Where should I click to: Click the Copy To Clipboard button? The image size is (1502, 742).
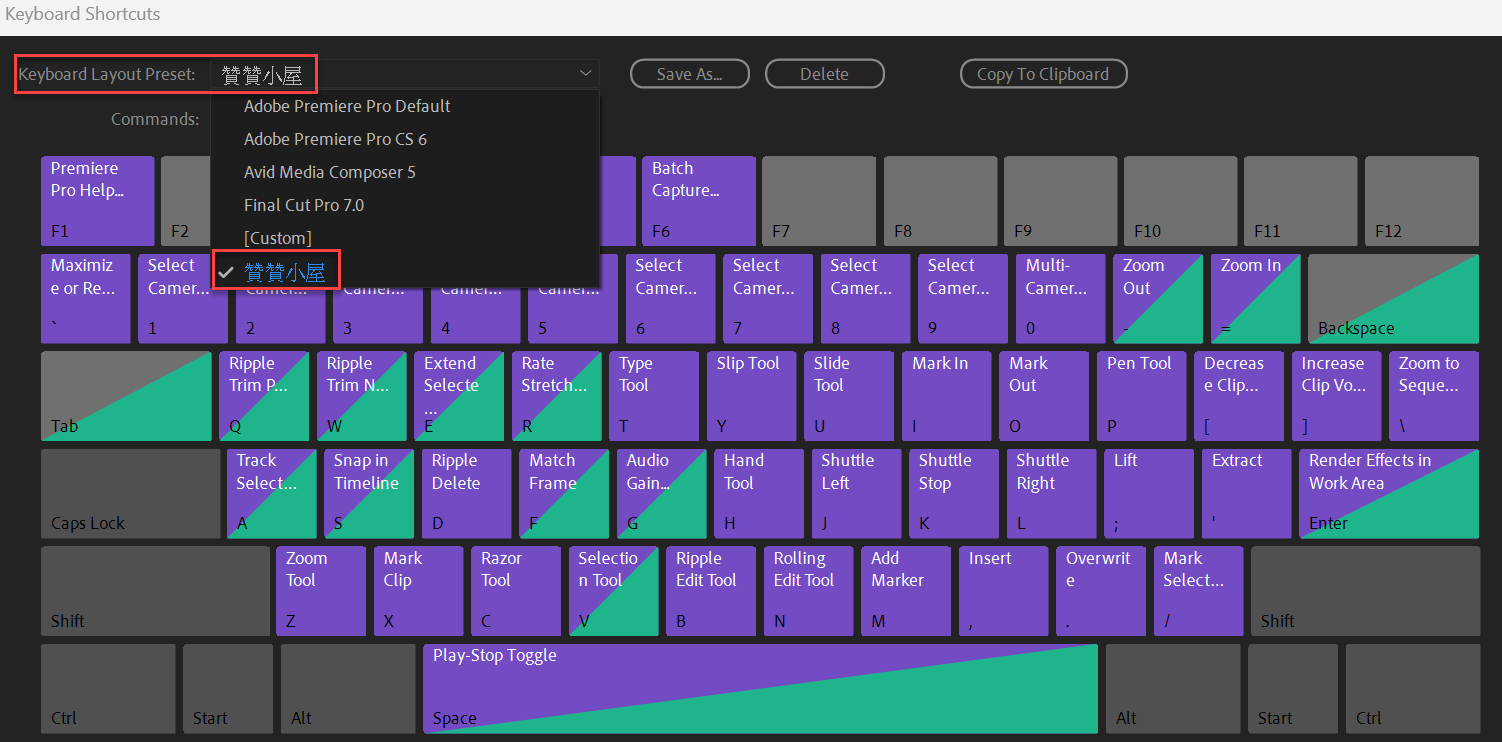tap(1043, 74)
